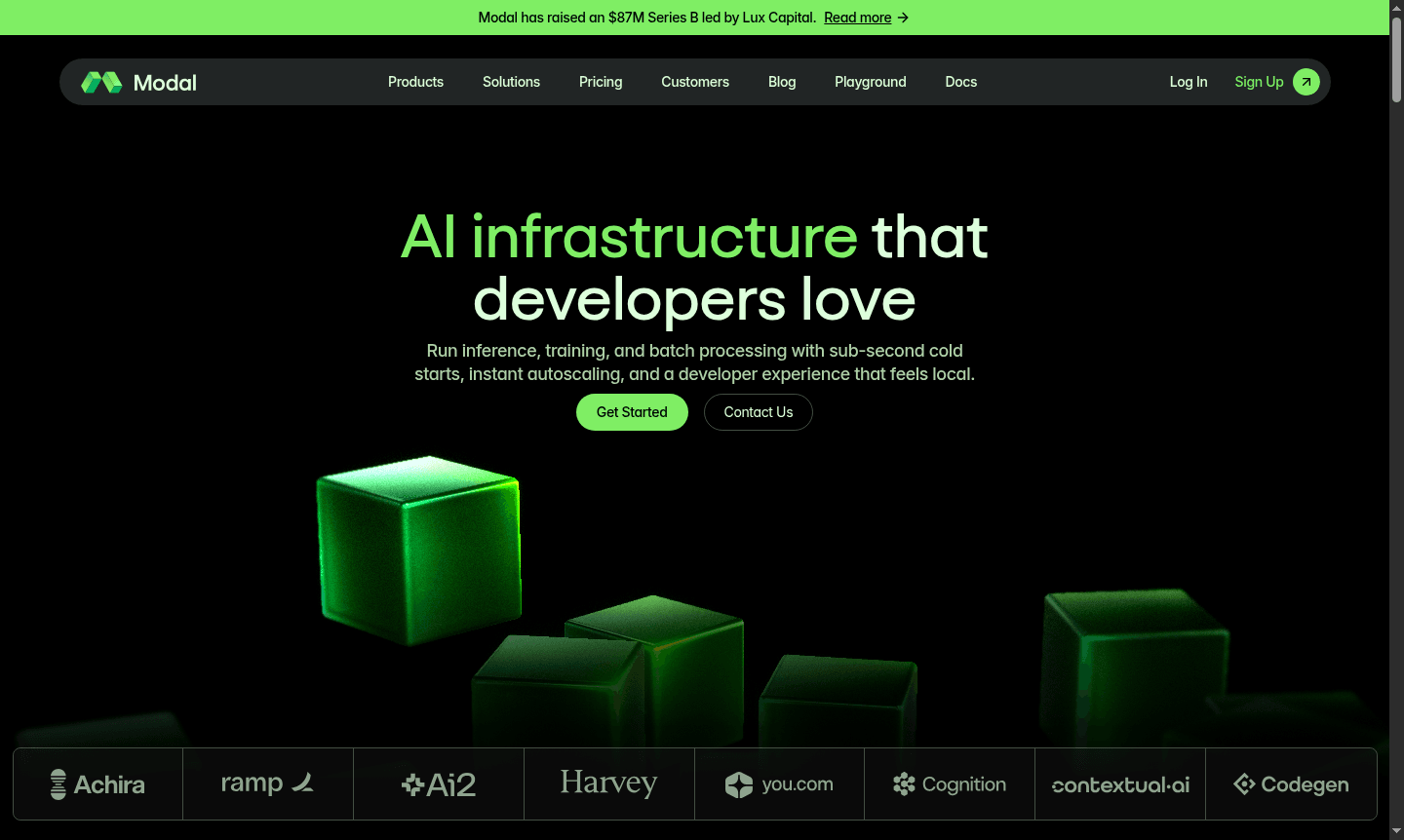This screenshot has height=840, width=1404.
Task: Click the arrow icon inside the Sign Up circle
Action: [1306, 81]
